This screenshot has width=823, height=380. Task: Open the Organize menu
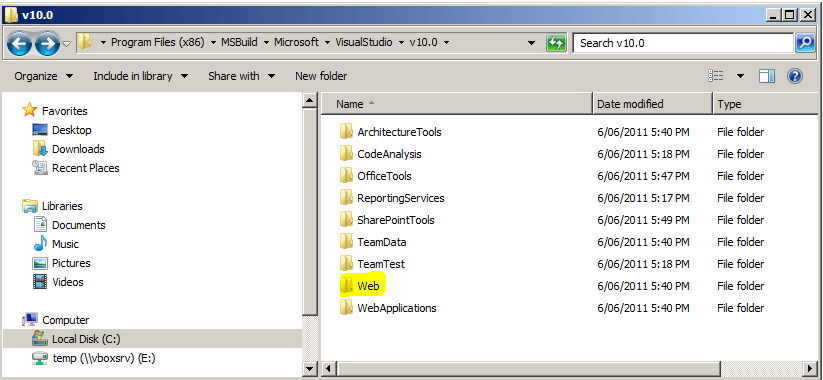pos(44,76)
